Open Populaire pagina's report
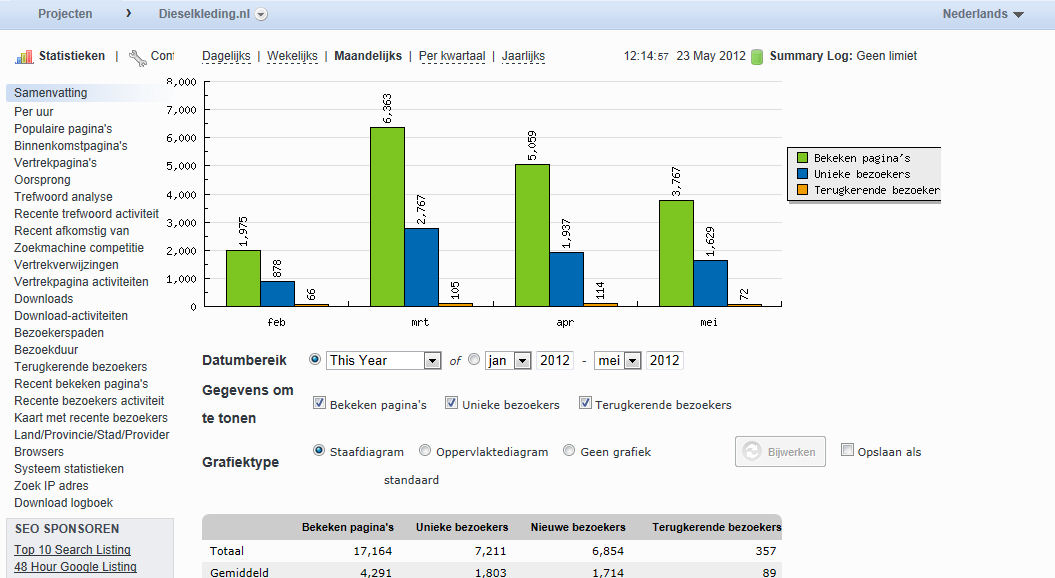This screenshot has width=1055, height=578. click(63, 129)
